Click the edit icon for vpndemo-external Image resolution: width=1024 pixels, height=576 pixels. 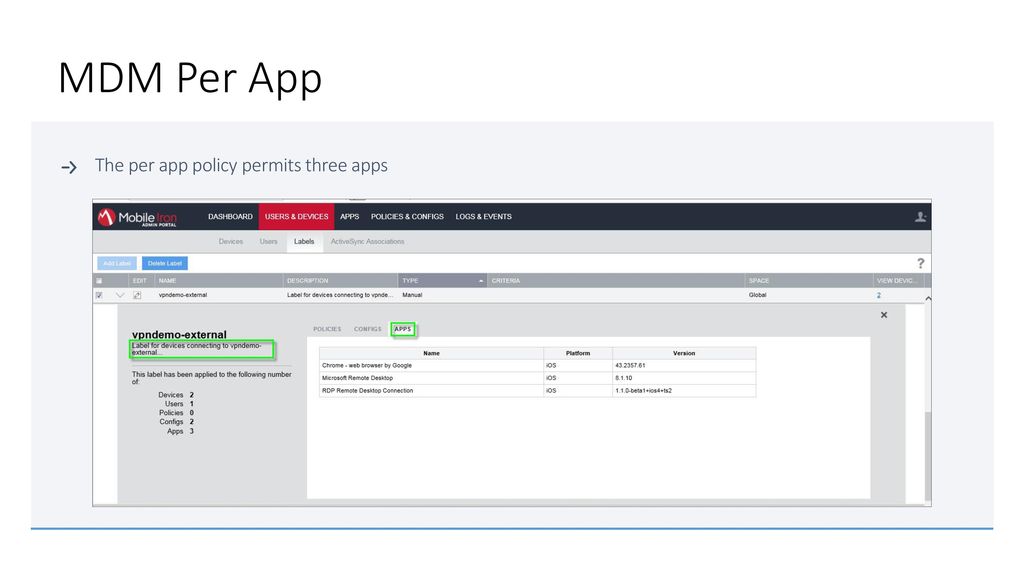[137, 295]
